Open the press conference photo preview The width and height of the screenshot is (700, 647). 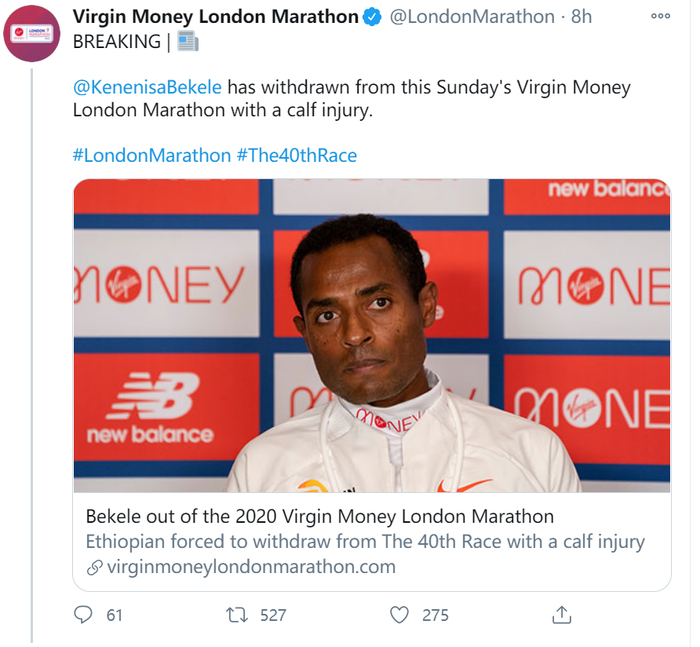[372, 335]
